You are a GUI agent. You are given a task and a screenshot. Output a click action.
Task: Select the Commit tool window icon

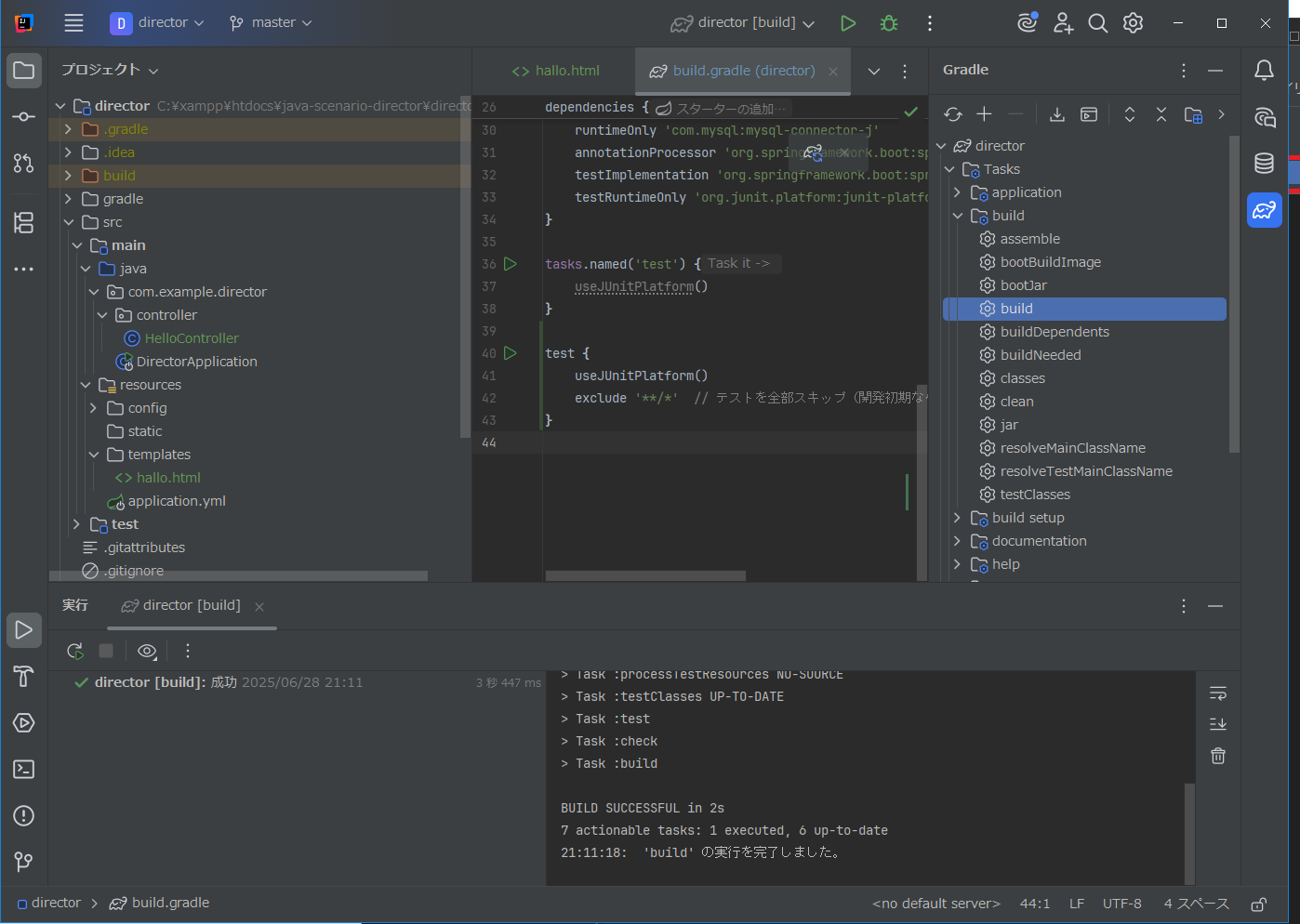click(24, 116)
